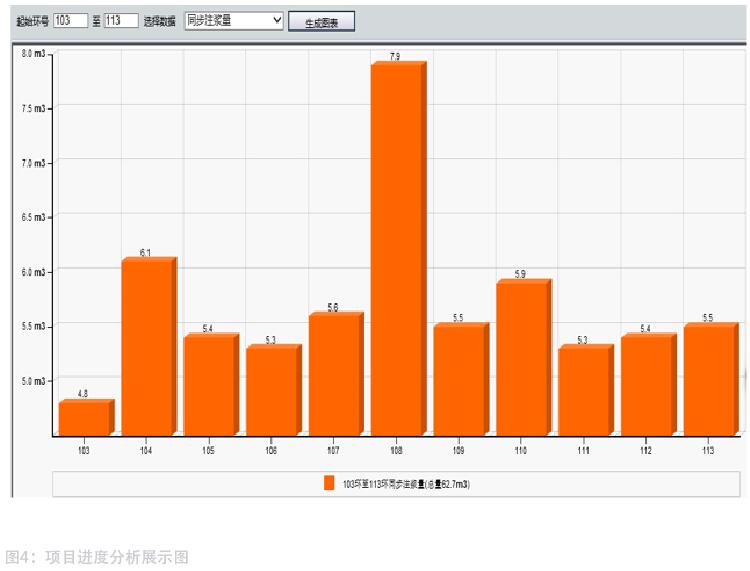Viewport: 750px width, 571px height.
Task: Click the bar for ring 113
Action: [x=708, y=380]
